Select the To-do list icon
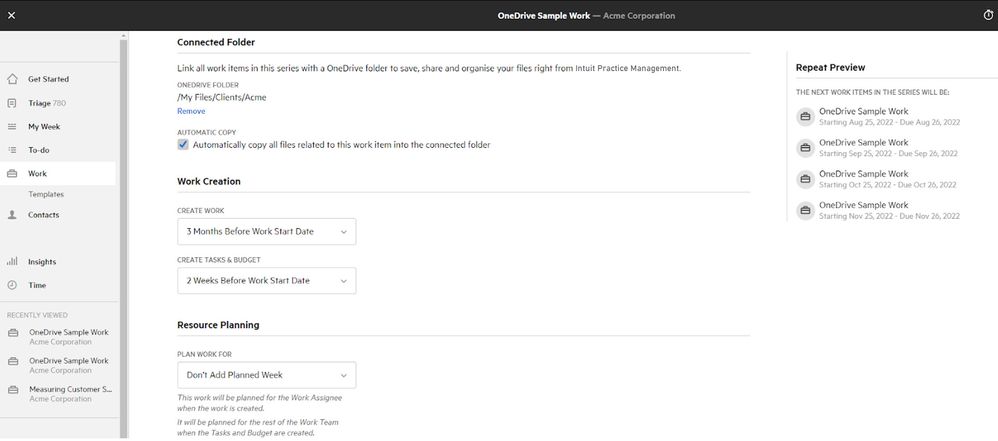Image resolution: width=998 pixels, height=441 pixels. click(x=12, y=150)
